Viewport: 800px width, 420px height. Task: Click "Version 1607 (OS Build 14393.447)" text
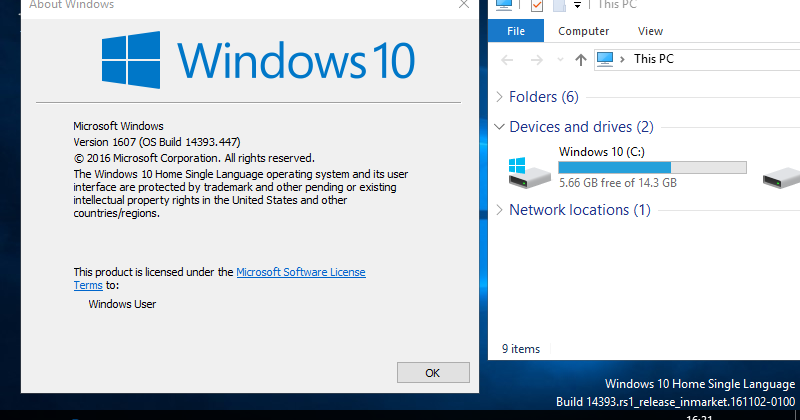[x=157, y=142]
